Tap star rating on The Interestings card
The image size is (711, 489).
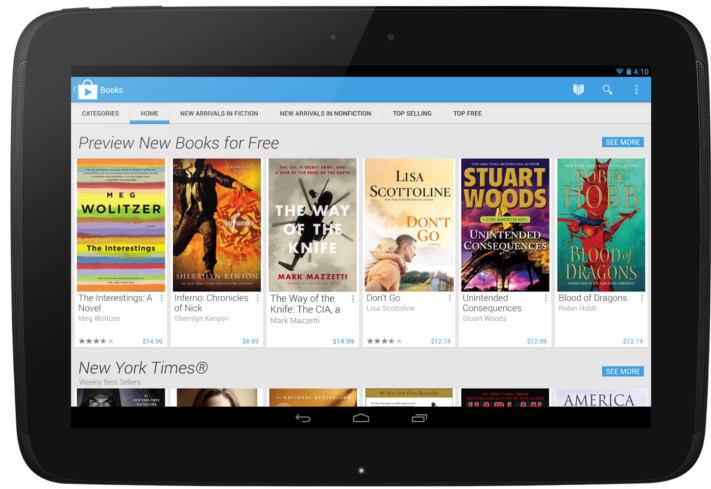pyautogui.click(x=96, y=341)
